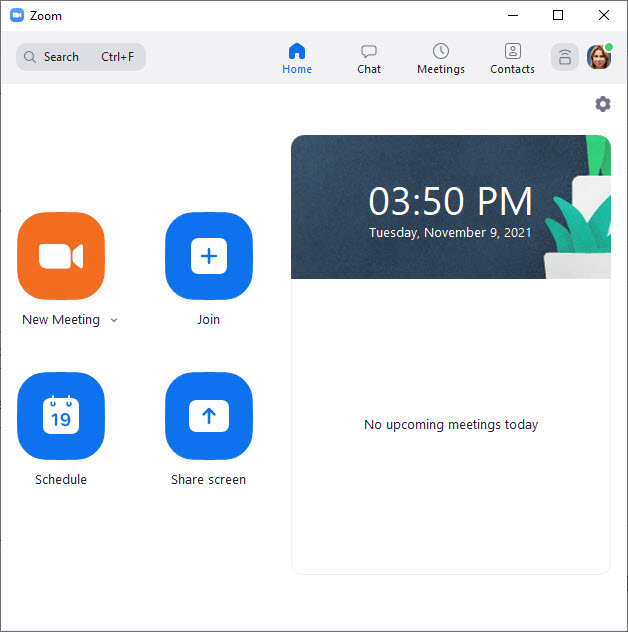Close the Zoom window
Image resolution: width=628 pixels, height=632 pixels.
coord(604,15)
